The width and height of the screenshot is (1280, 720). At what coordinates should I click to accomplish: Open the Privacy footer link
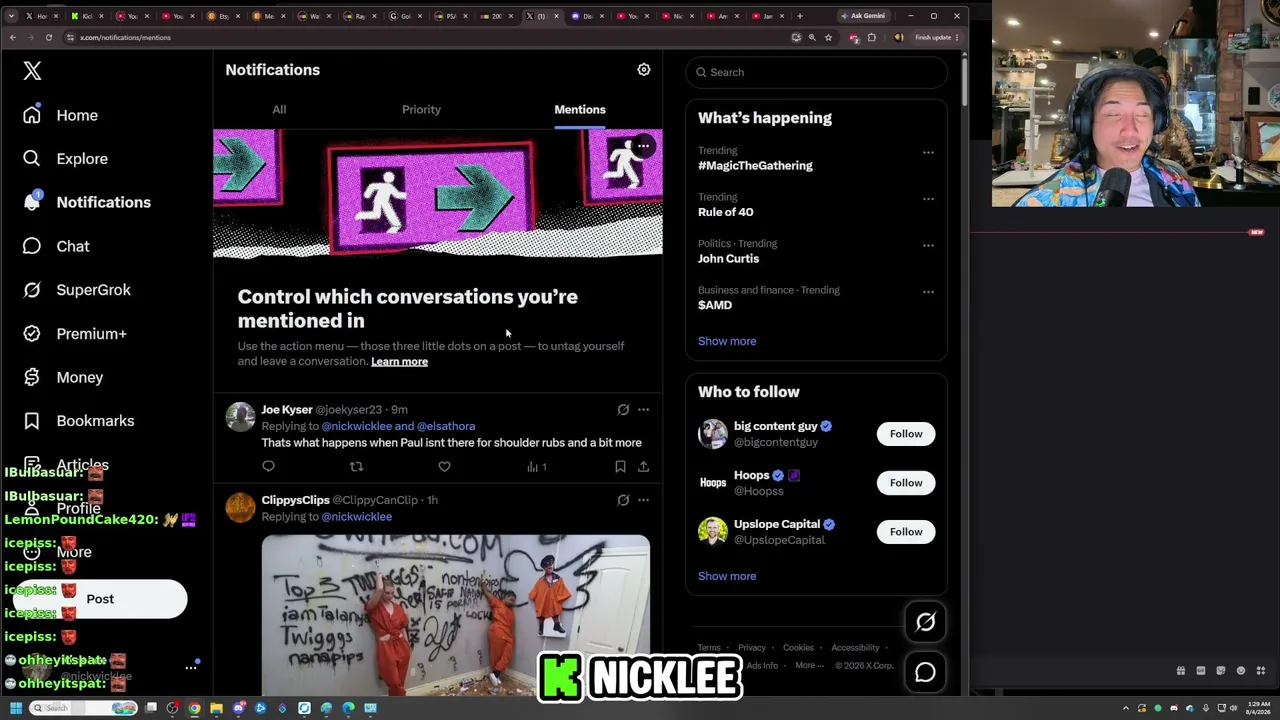752,648
